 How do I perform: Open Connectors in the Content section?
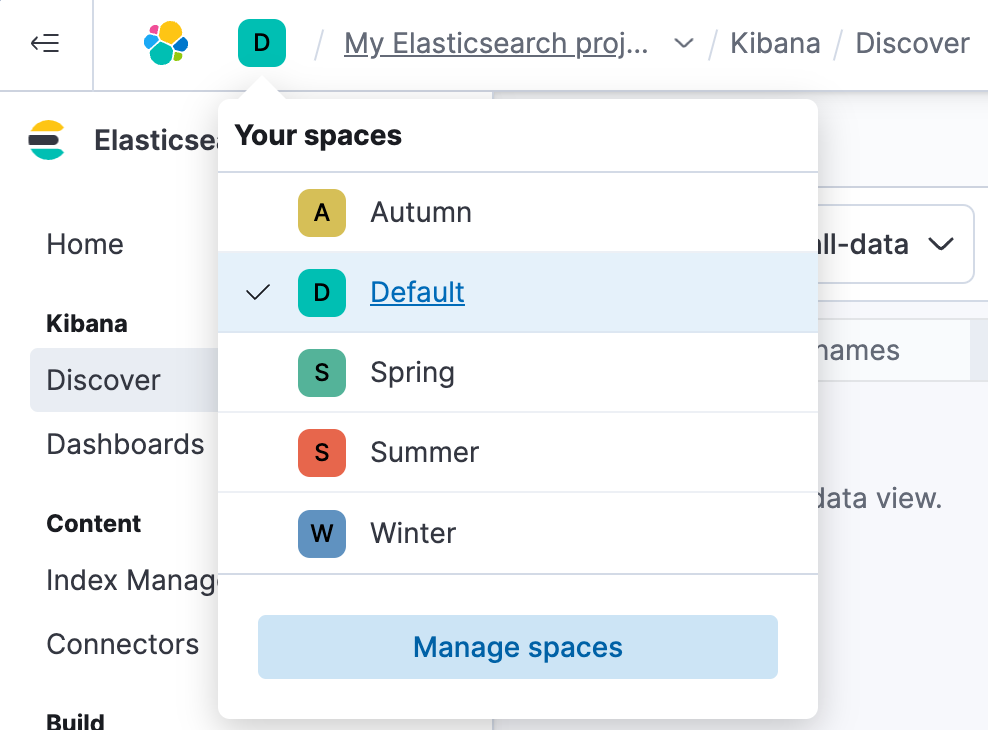[122, 644]
